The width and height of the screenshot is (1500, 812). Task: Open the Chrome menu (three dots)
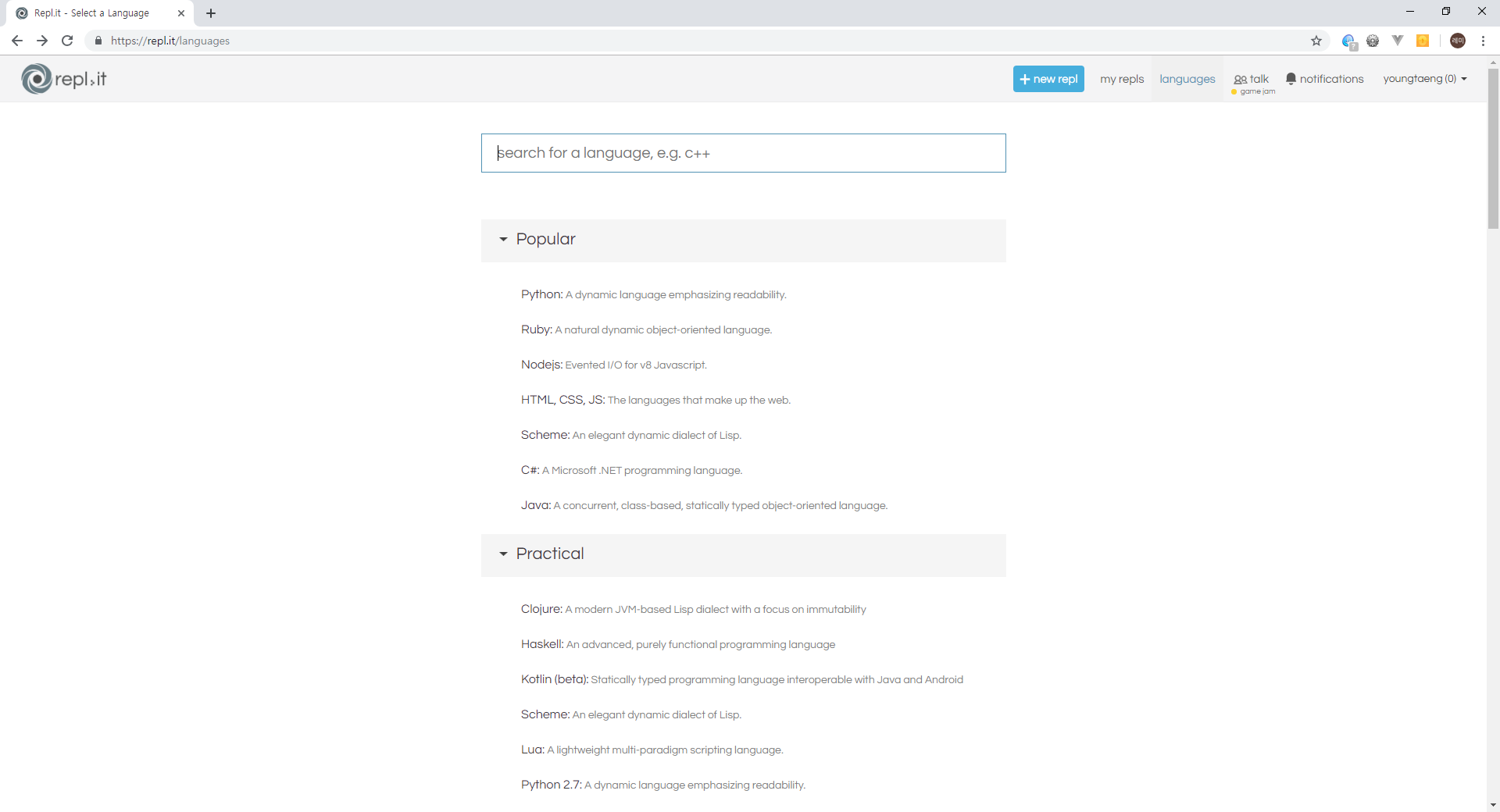point(1483,41)
